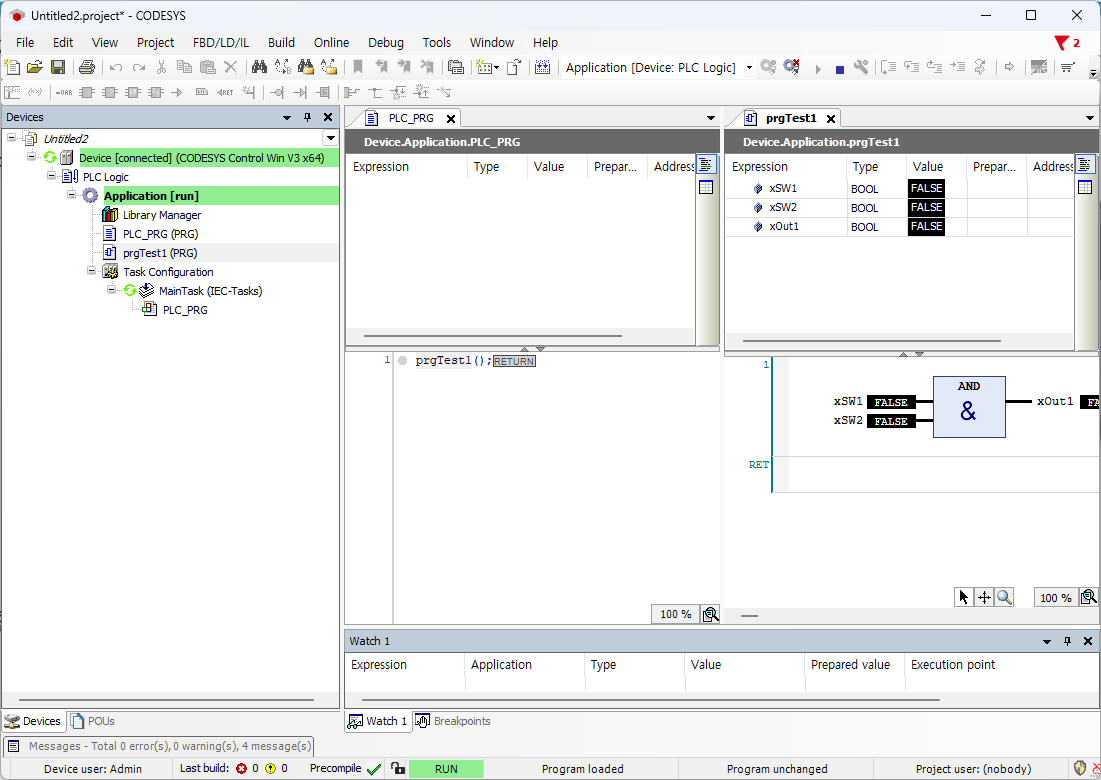Switch to the POUs tab

click(x=93, y=721)
